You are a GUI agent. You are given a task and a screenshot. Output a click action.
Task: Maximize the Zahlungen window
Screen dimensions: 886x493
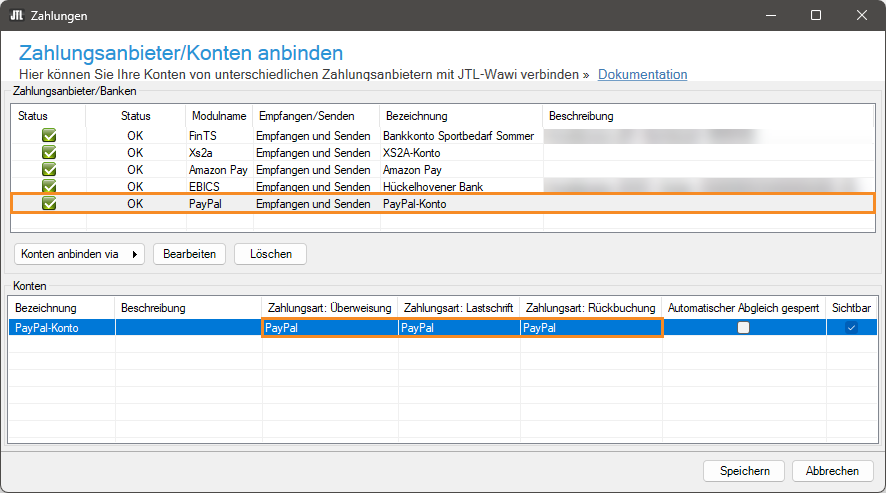click(816, 16)
